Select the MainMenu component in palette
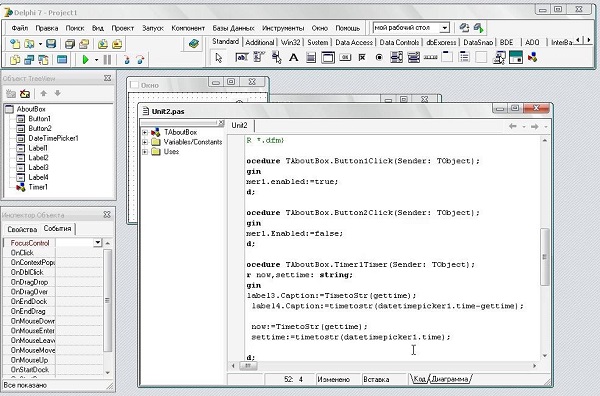600x396 pixels. 259,58
